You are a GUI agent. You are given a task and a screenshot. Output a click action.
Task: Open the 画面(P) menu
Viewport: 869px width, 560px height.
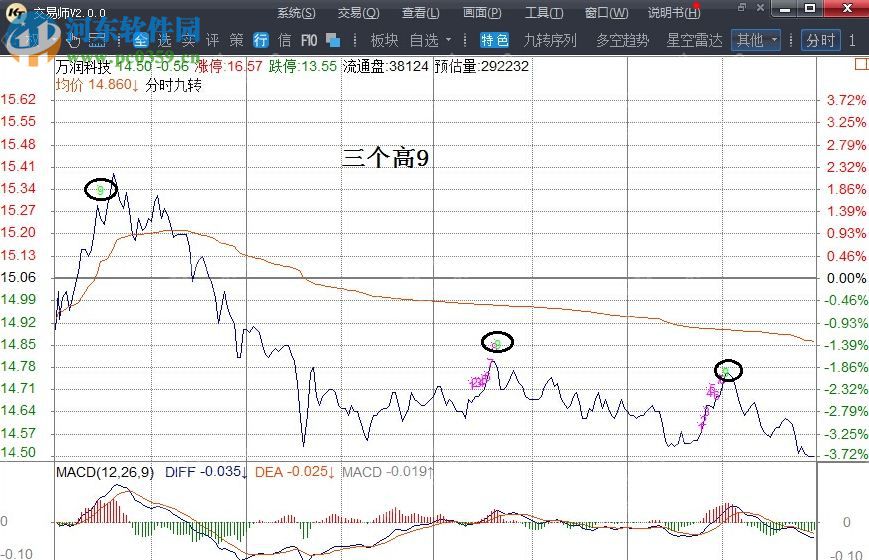pos(482,12)
